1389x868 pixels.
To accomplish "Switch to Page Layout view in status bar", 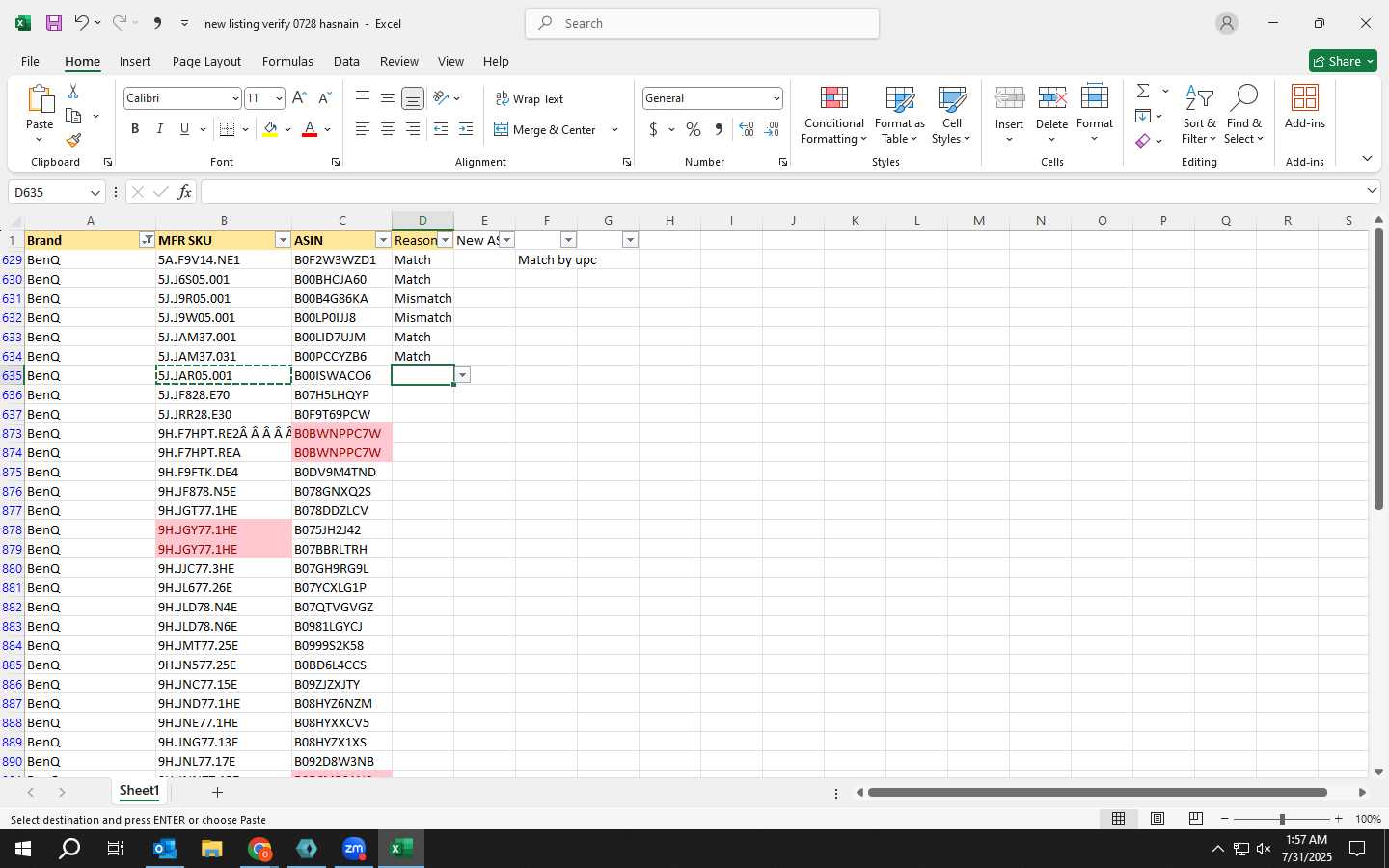I will 1157,819.
